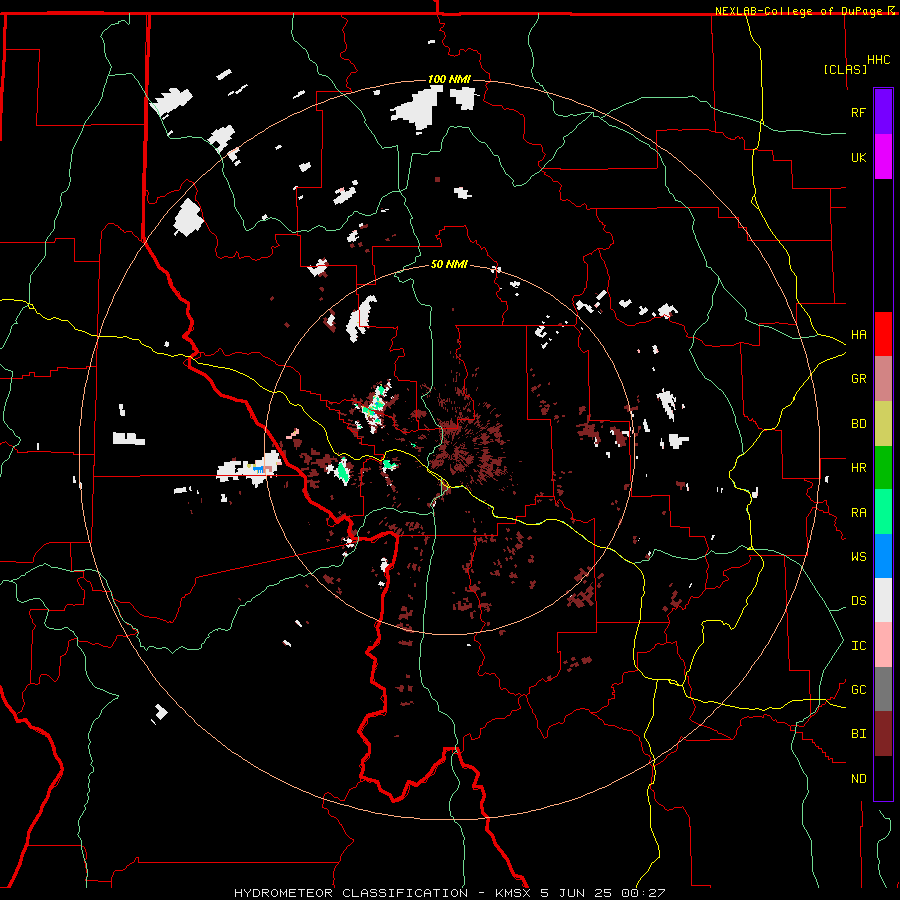Click the HHC product label
Screen dimensions: 900x900
(879, 60)
